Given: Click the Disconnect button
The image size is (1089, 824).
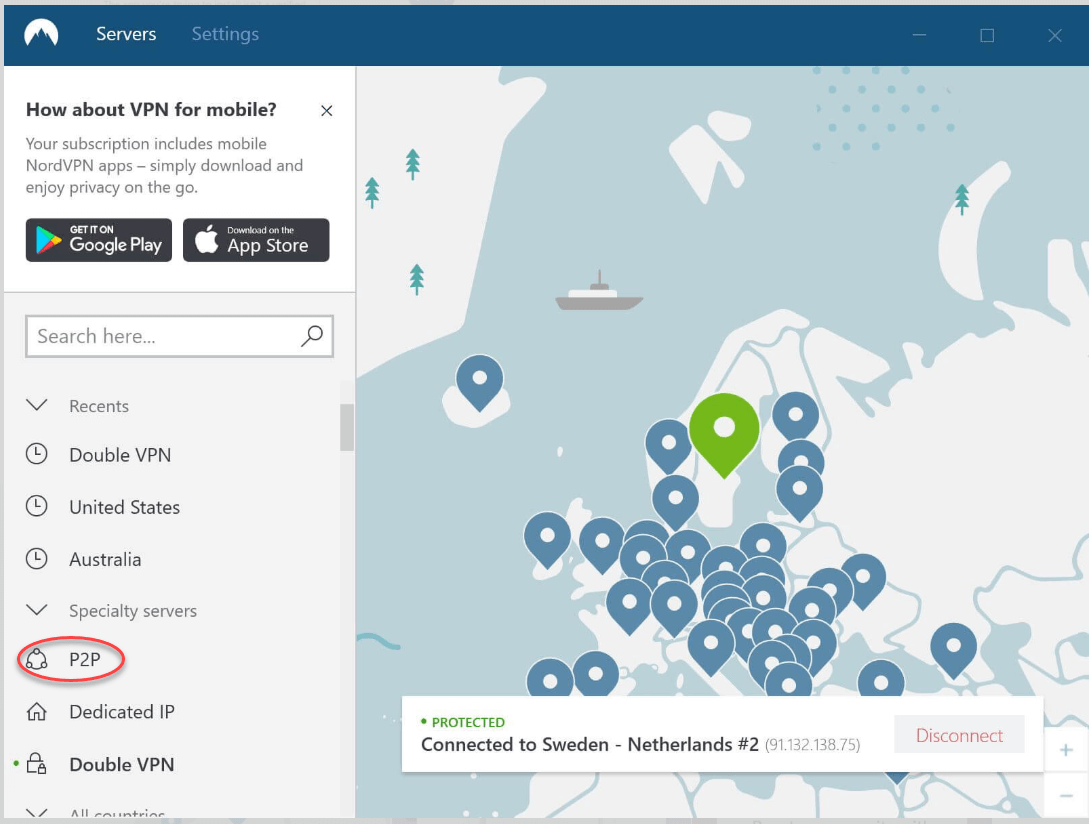Looking at the screenshot, I should 958,734.
